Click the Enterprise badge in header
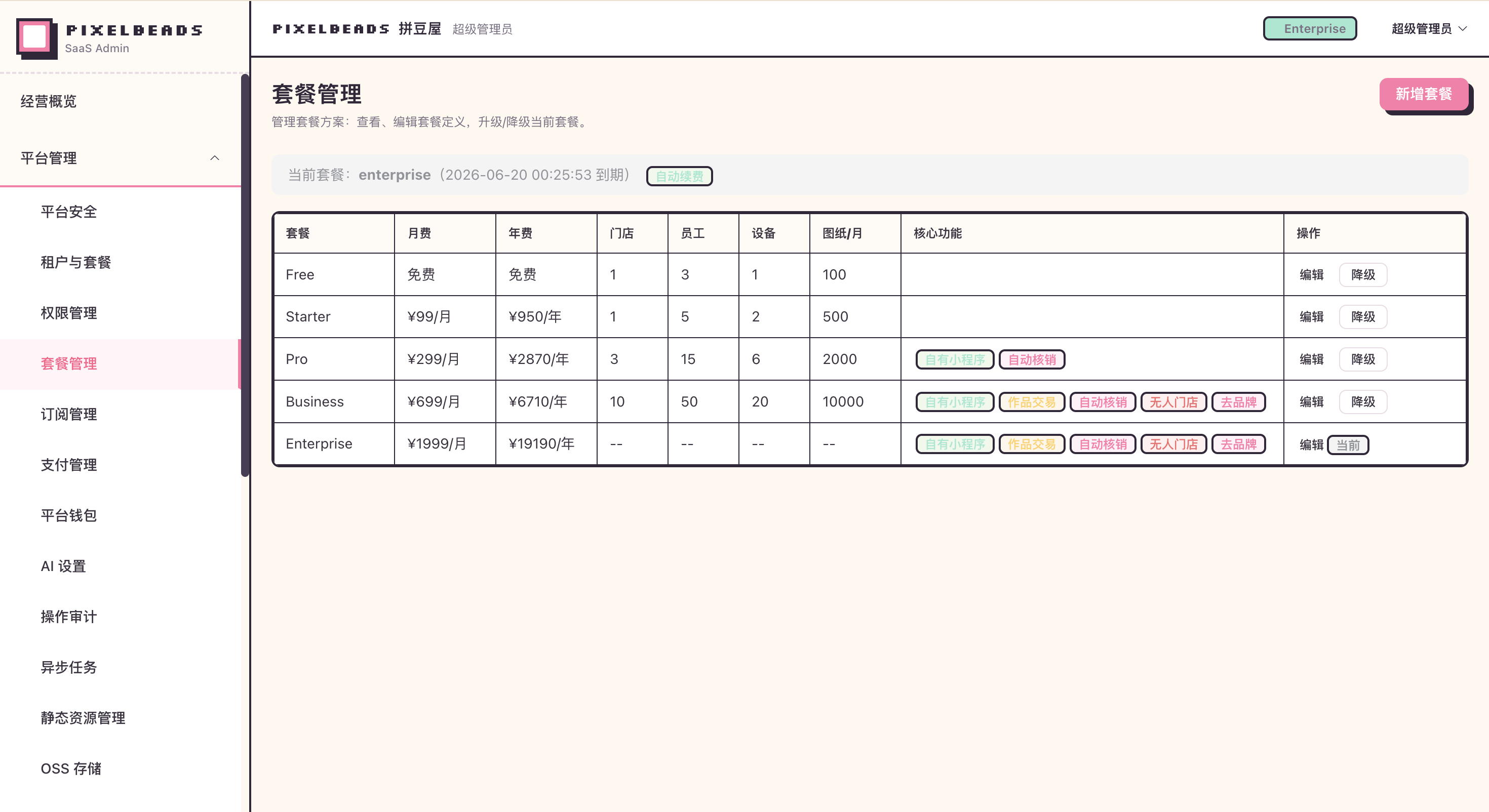Image resolution: width=1489 pixels, height=812 pixels. coord(1310,28)
